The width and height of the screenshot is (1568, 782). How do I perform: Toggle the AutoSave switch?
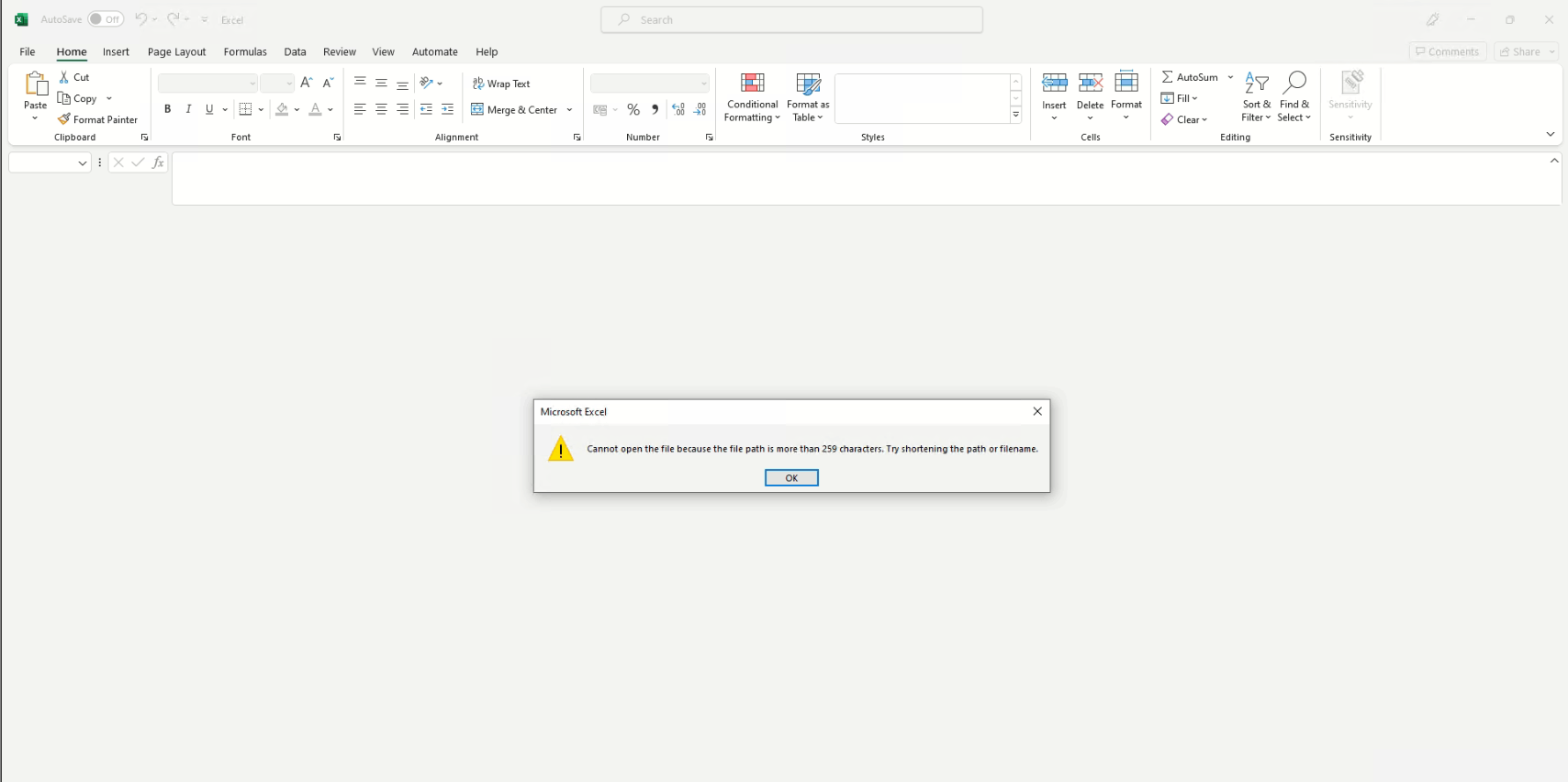106,19
